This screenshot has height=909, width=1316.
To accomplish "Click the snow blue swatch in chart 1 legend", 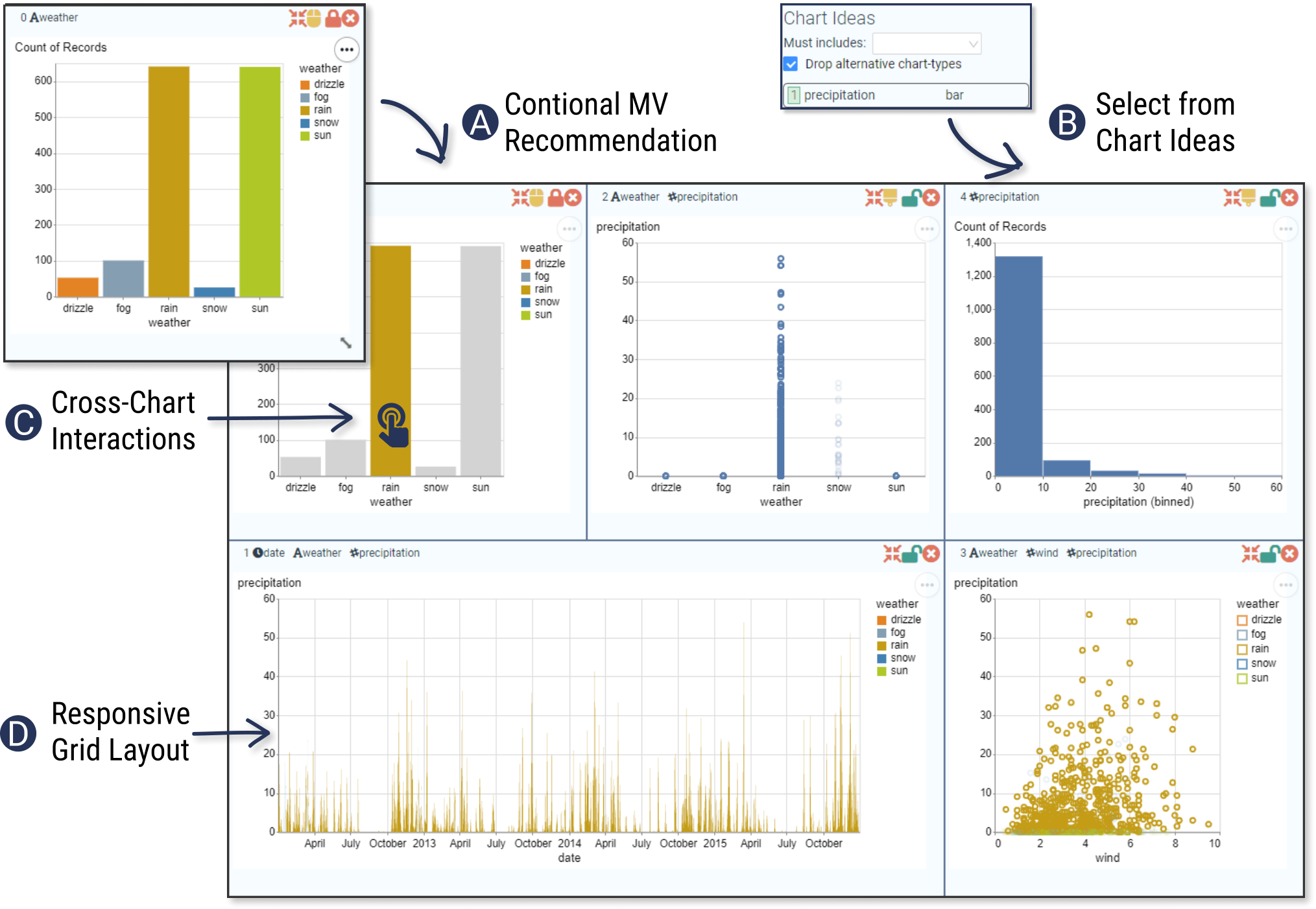I will 881,659.
